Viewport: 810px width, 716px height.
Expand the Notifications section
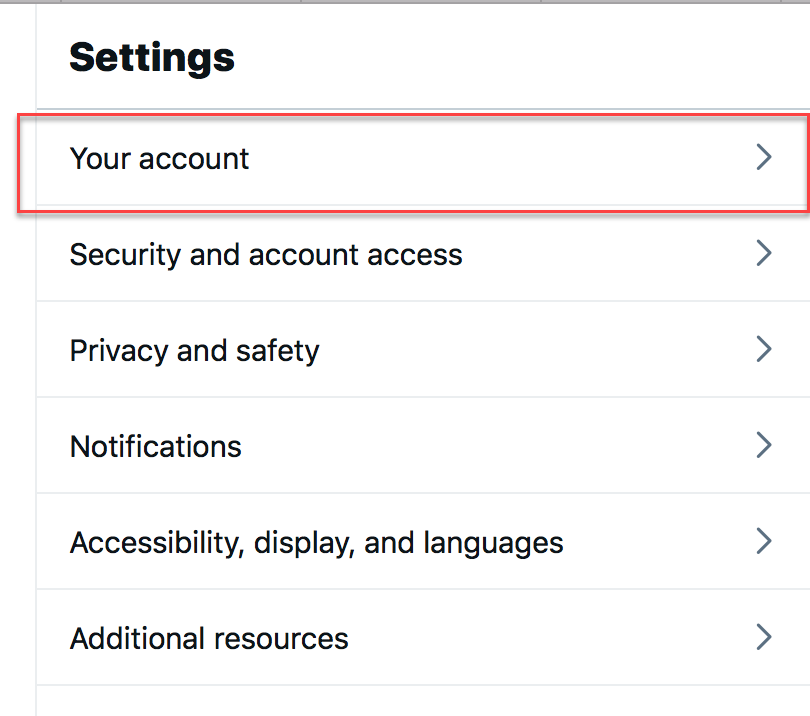tap(400, 446)
